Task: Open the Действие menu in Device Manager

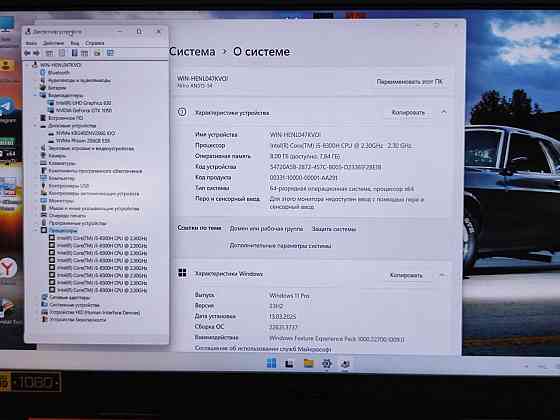Action: pos(53,43)
